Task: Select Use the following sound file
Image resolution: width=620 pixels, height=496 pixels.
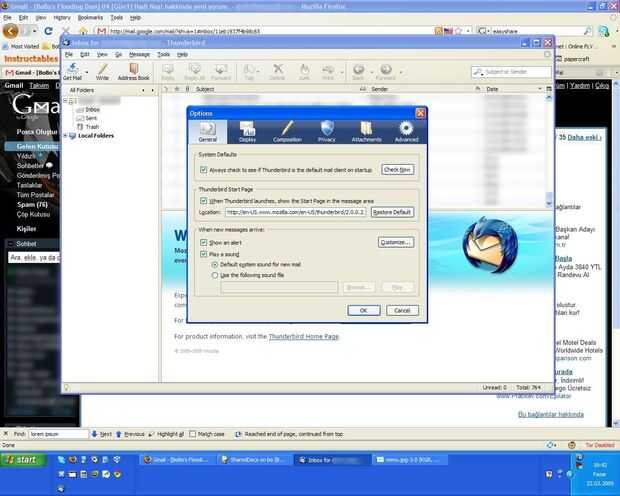Action: click(215, 275)
